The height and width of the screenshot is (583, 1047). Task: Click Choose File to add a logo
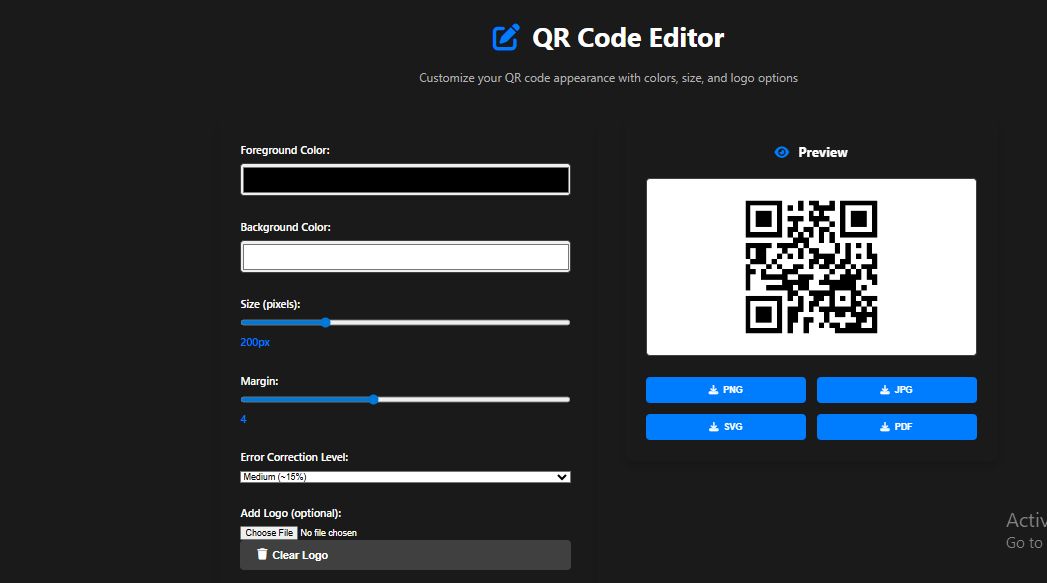268,533
